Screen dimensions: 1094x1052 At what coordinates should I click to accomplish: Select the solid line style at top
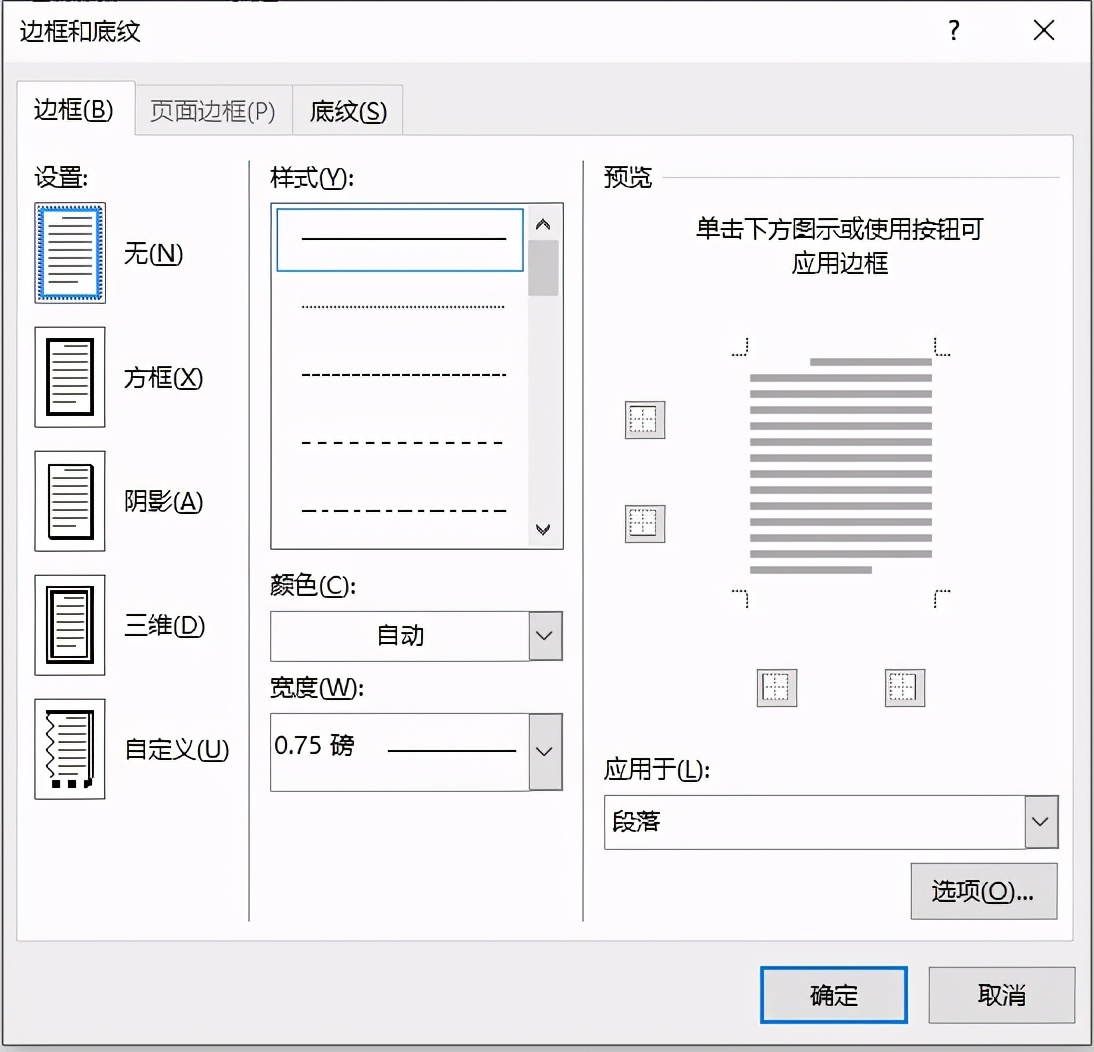pos(399,239)
